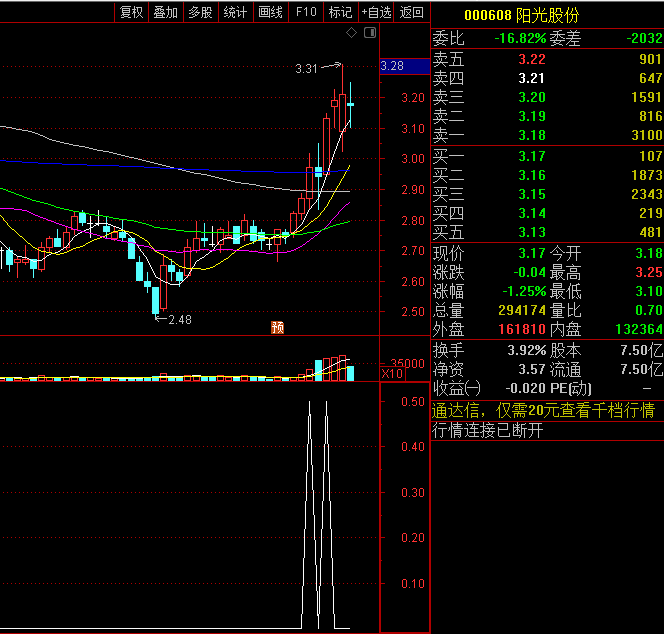The width and height of the screenshot is (664, 634).
Task: Click 内盘 value 132364
Action: (639, 329)
